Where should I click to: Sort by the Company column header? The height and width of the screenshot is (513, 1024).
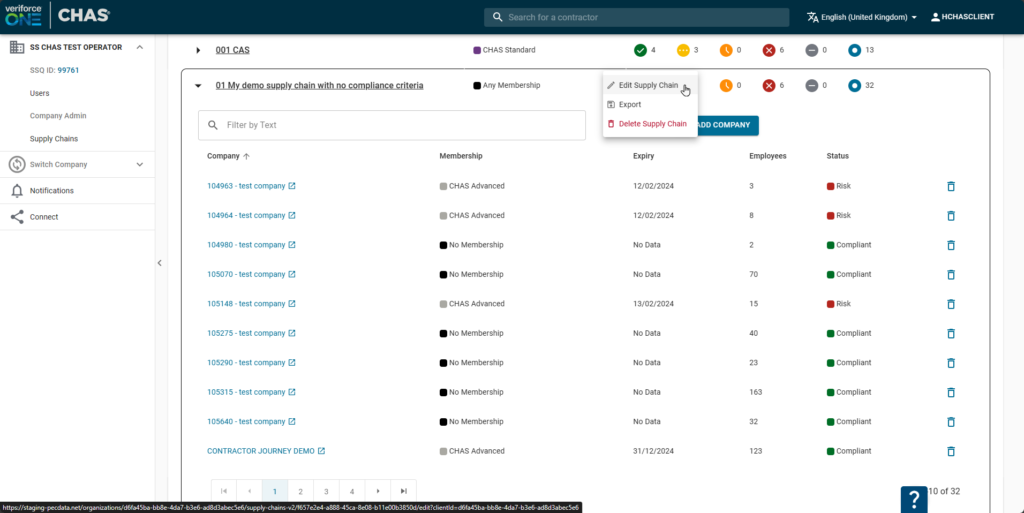coord(229,156)
